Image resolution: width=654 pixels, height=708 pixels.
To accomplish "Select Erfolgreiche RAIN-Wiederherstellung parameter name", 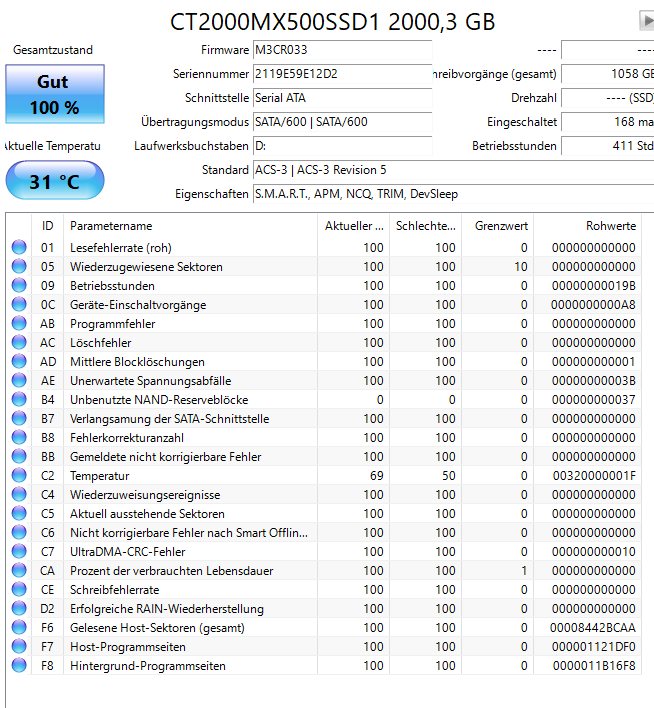I will [x=167, y=609].
